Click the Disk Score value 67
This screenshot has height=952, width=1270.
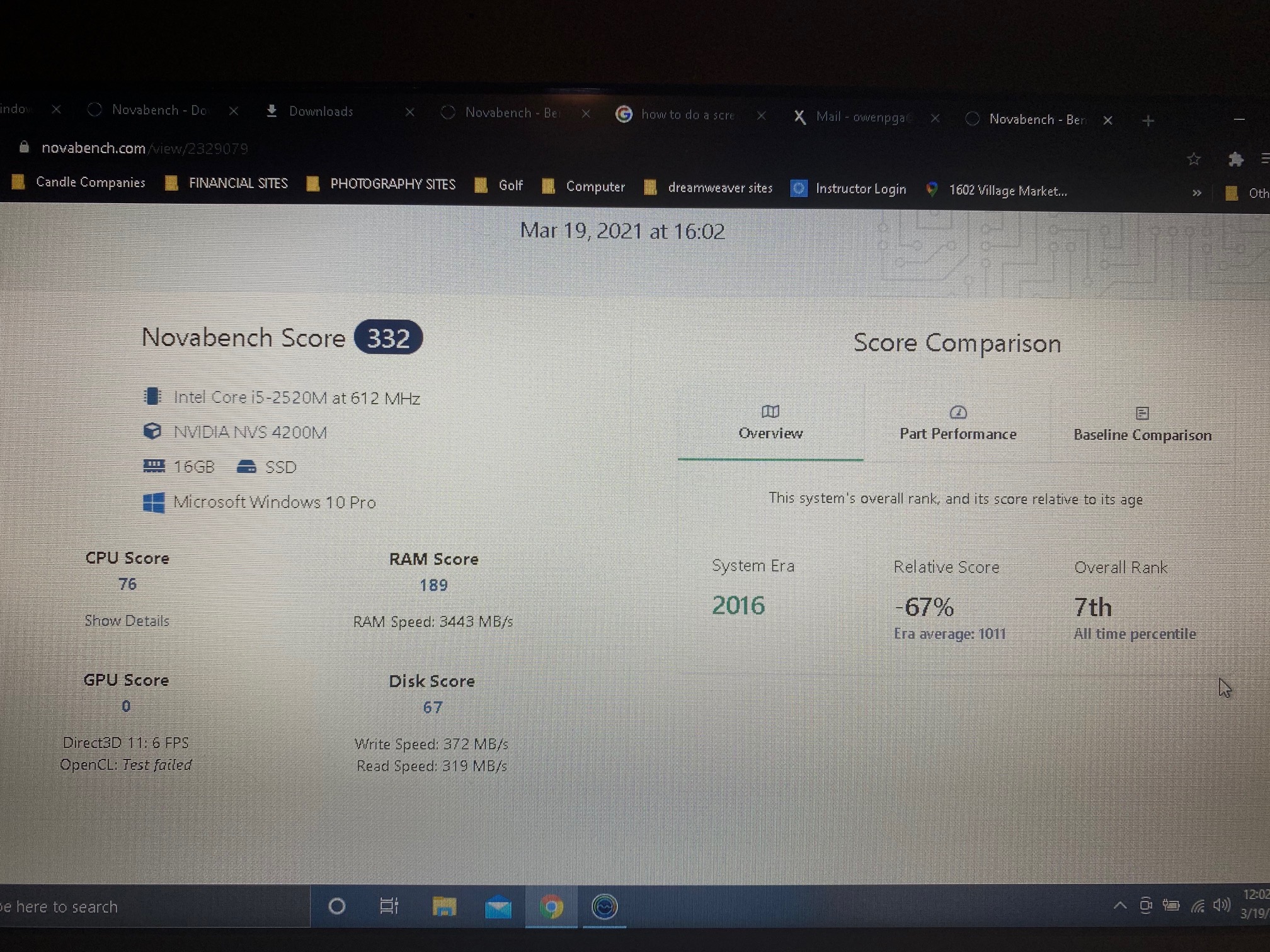point(432,707)
